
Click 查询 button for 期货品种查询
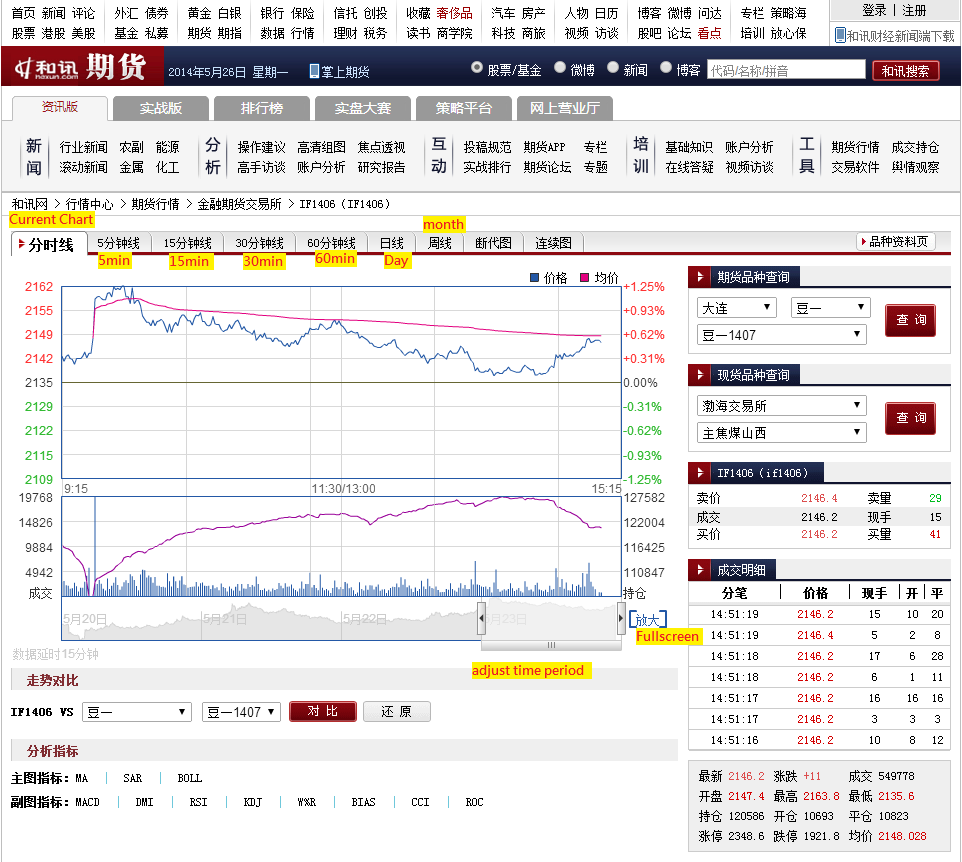tap(910, 320)
